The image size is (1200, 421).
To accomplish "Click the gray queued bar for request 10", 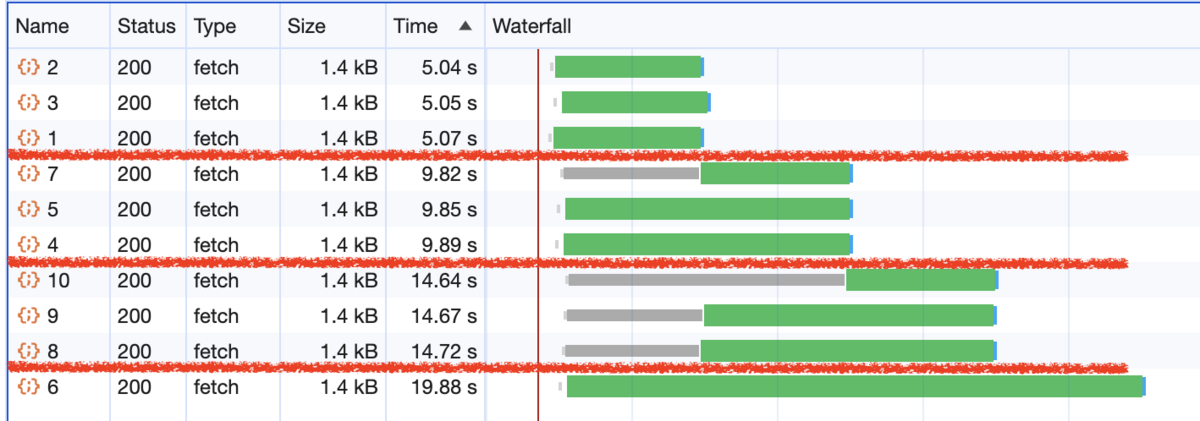I will 707,280.
